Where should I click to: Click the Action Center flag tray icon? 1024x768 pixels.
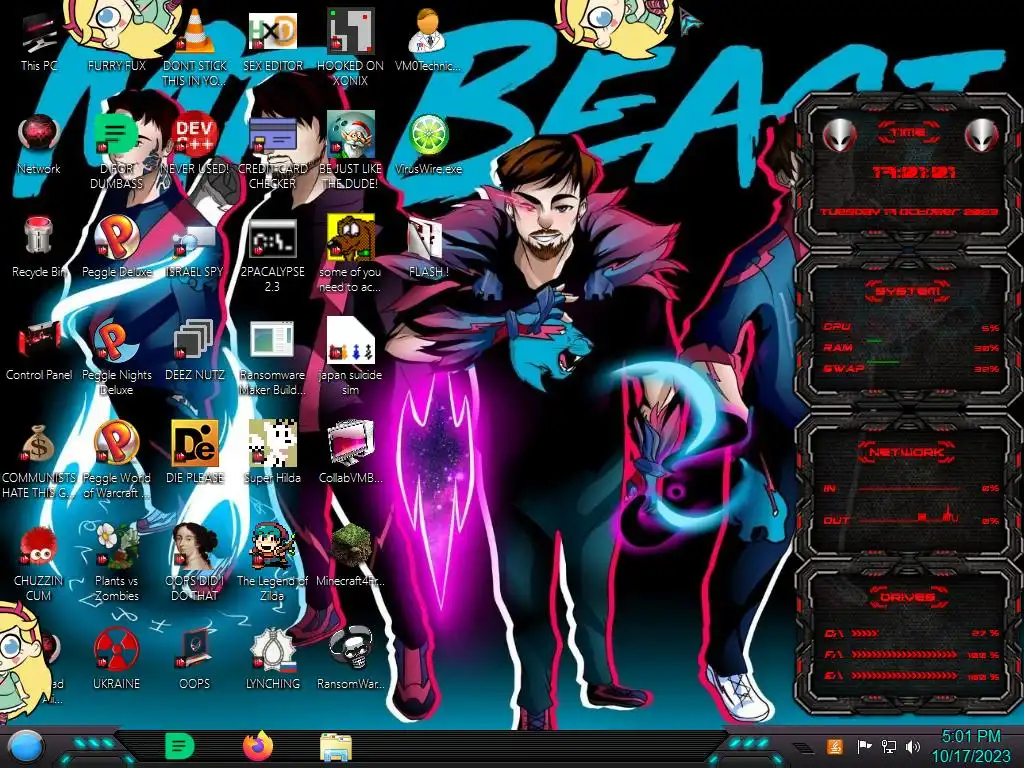[865, 746]
